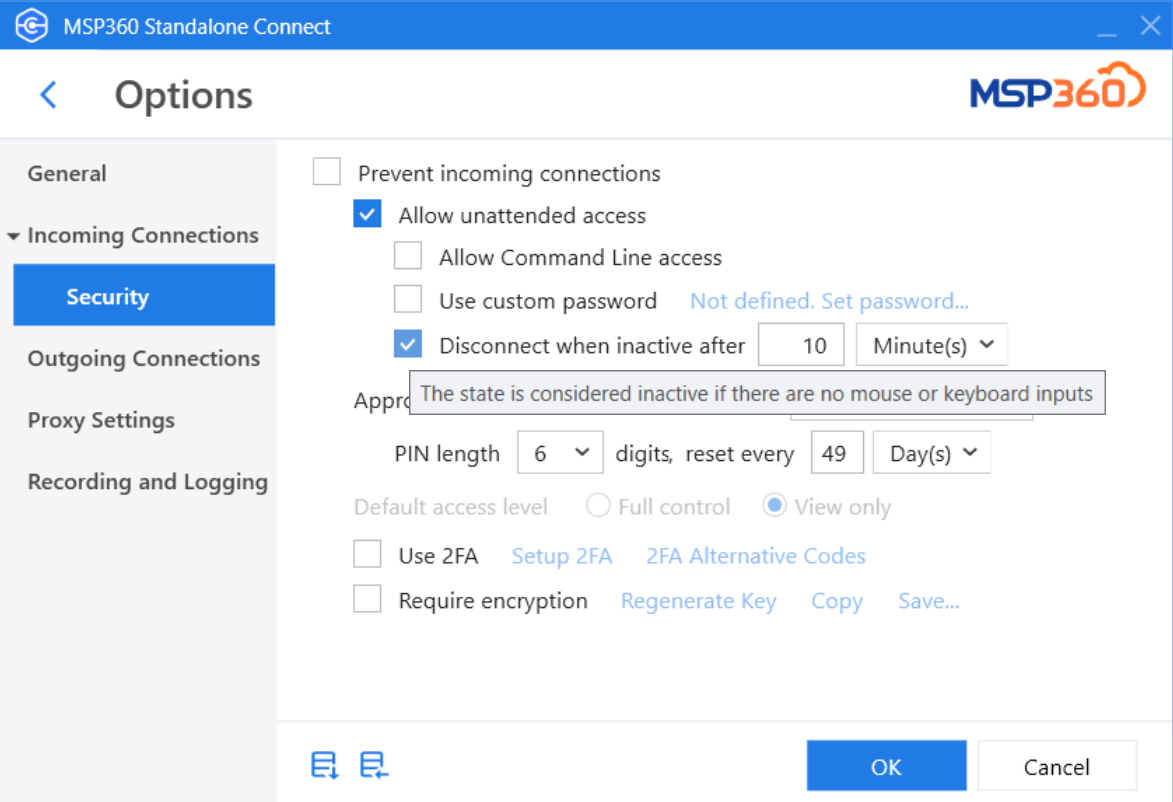Enable Prevent incoming connections
This screenshot has height=802, width=1173.
click(326, 171)
